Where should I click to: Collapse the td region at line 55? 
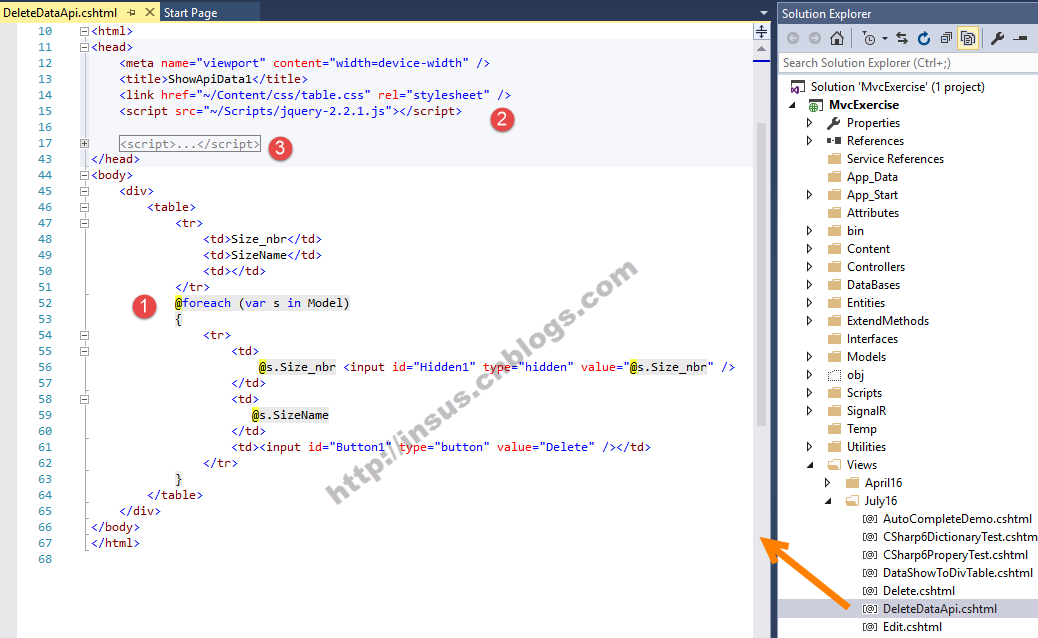[84, 351]
